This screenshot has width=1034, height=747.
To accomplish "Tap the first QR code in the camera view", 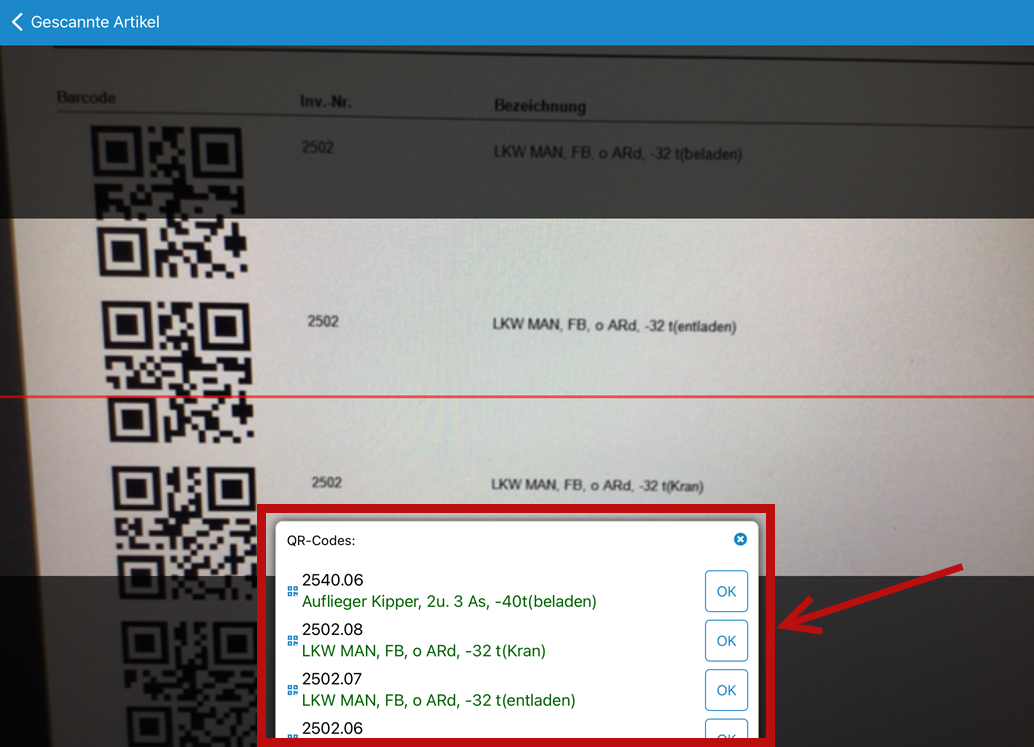I will 171,202.
